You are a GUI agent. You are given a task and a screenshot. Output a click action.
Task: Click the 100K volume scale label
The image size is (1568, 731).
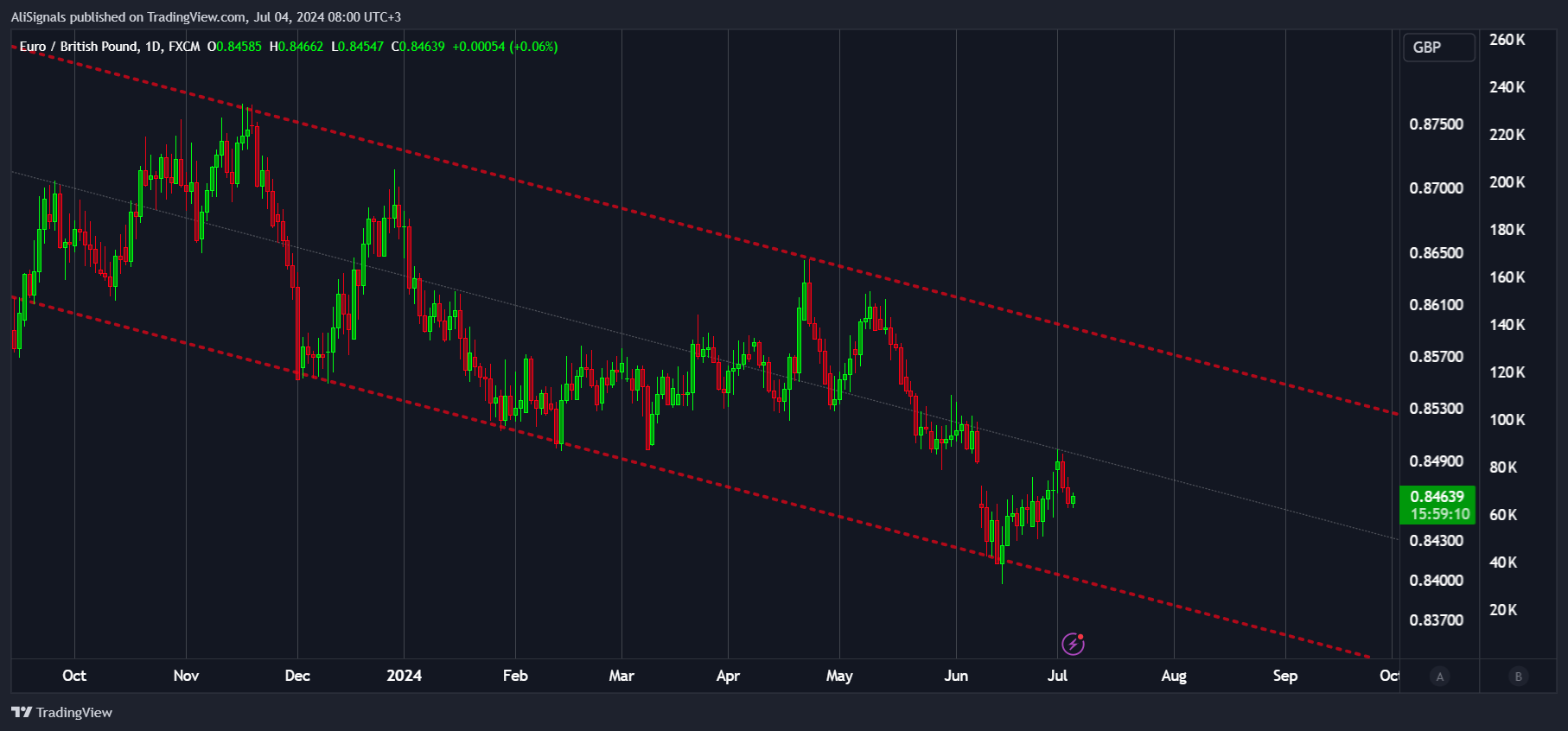coord(1507,420)
